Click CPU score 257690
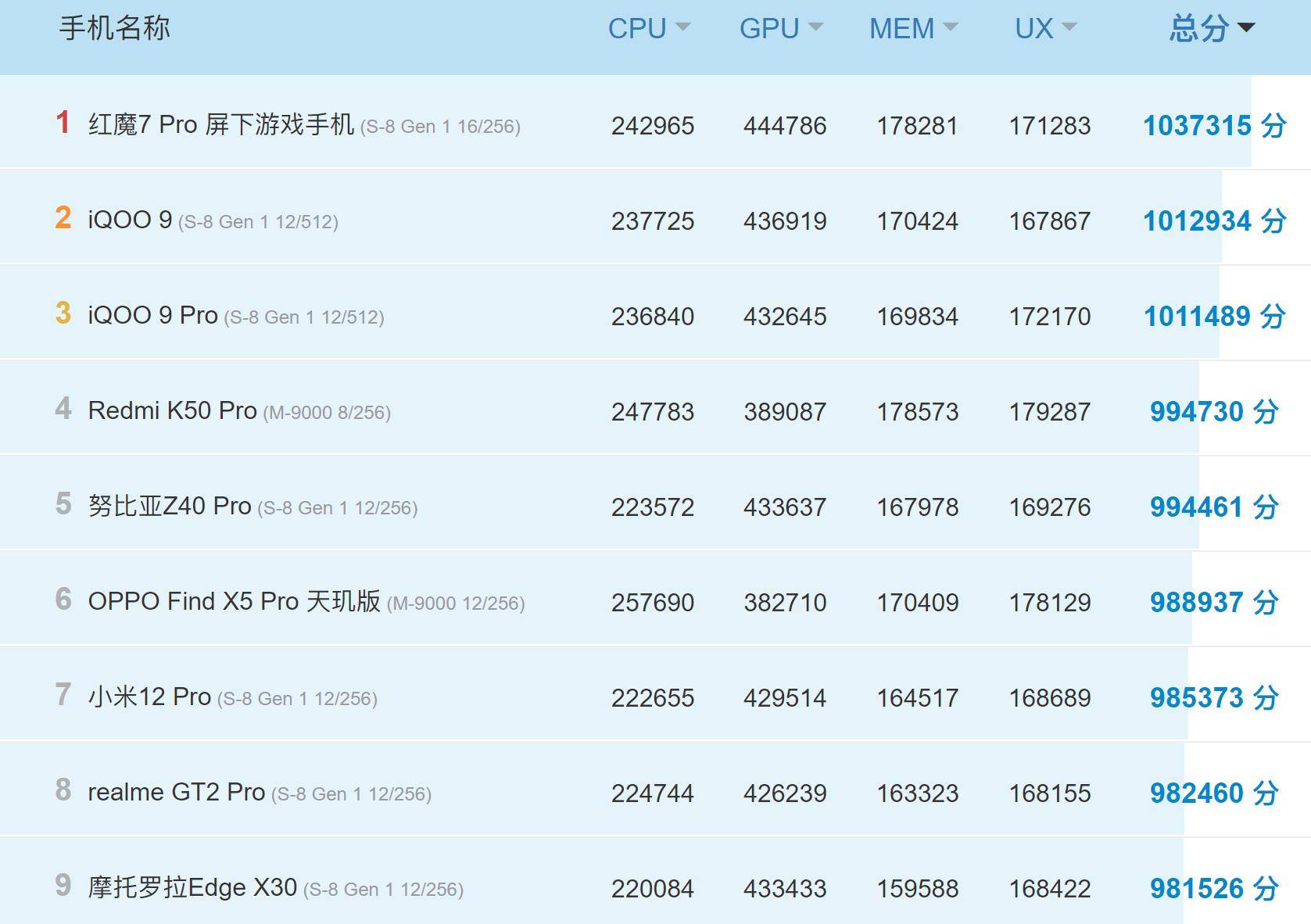The image size is (1311, 924). click(x=653, y=603)
